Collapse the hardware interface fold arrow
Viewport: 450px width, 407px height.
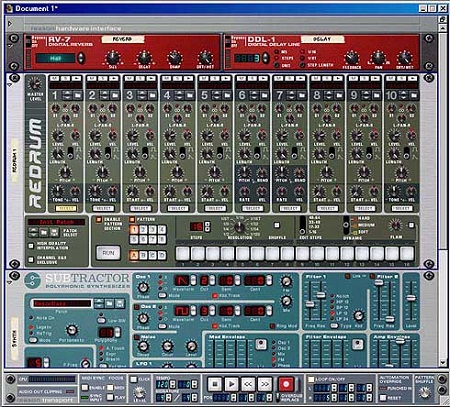[10, 24]
